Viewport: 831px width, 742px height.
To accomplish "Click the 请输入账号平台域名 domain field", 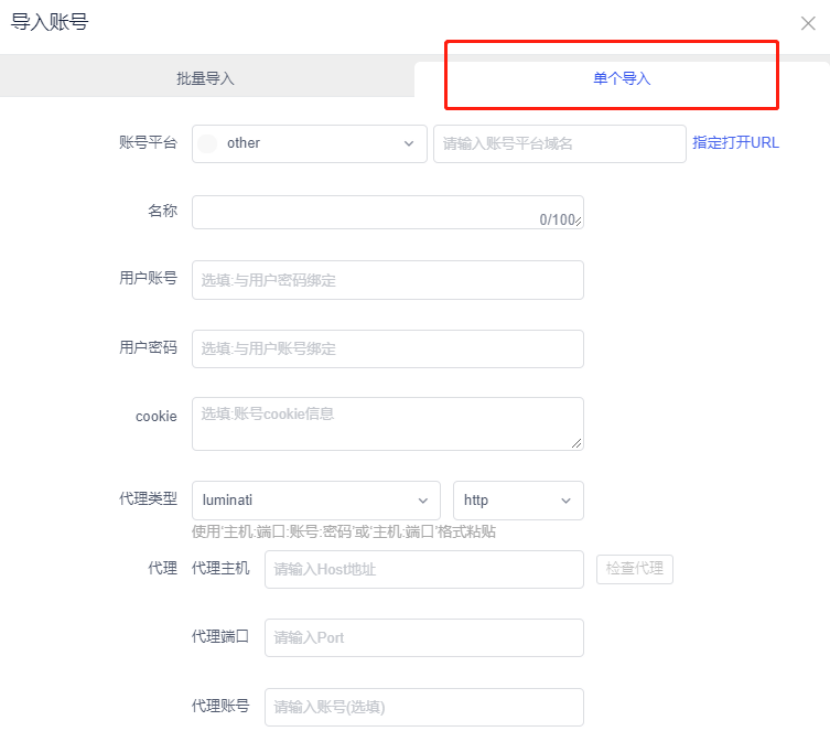I will 559,143.
